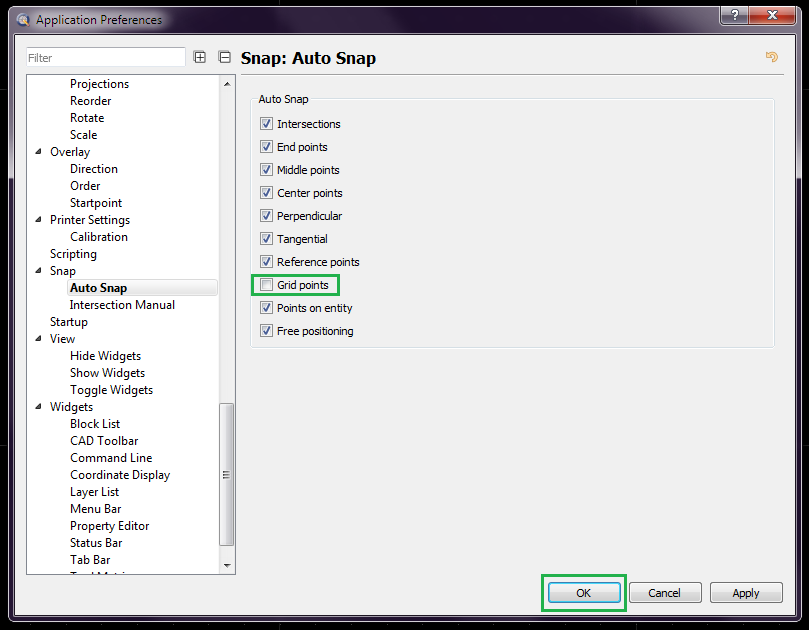Disable Free positioning checkbox

(x=267, y=331)
